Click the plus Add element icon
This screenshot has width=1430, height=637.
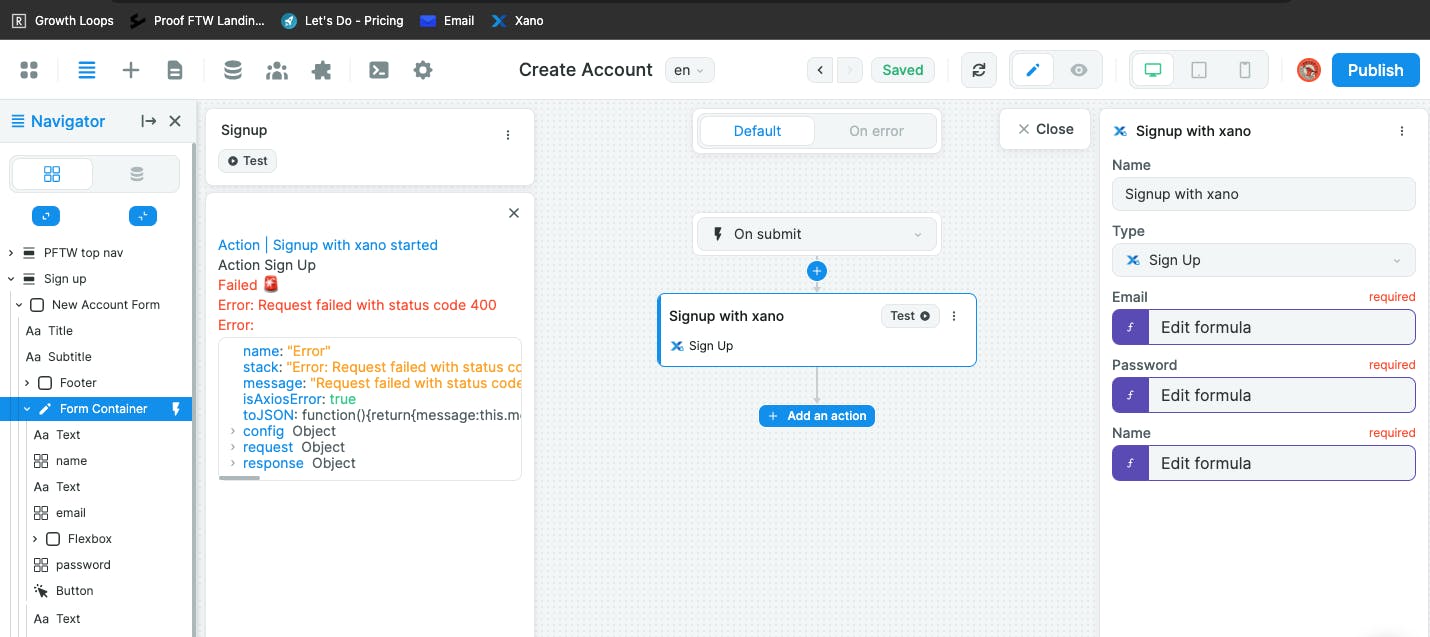[x=131, y=70]
